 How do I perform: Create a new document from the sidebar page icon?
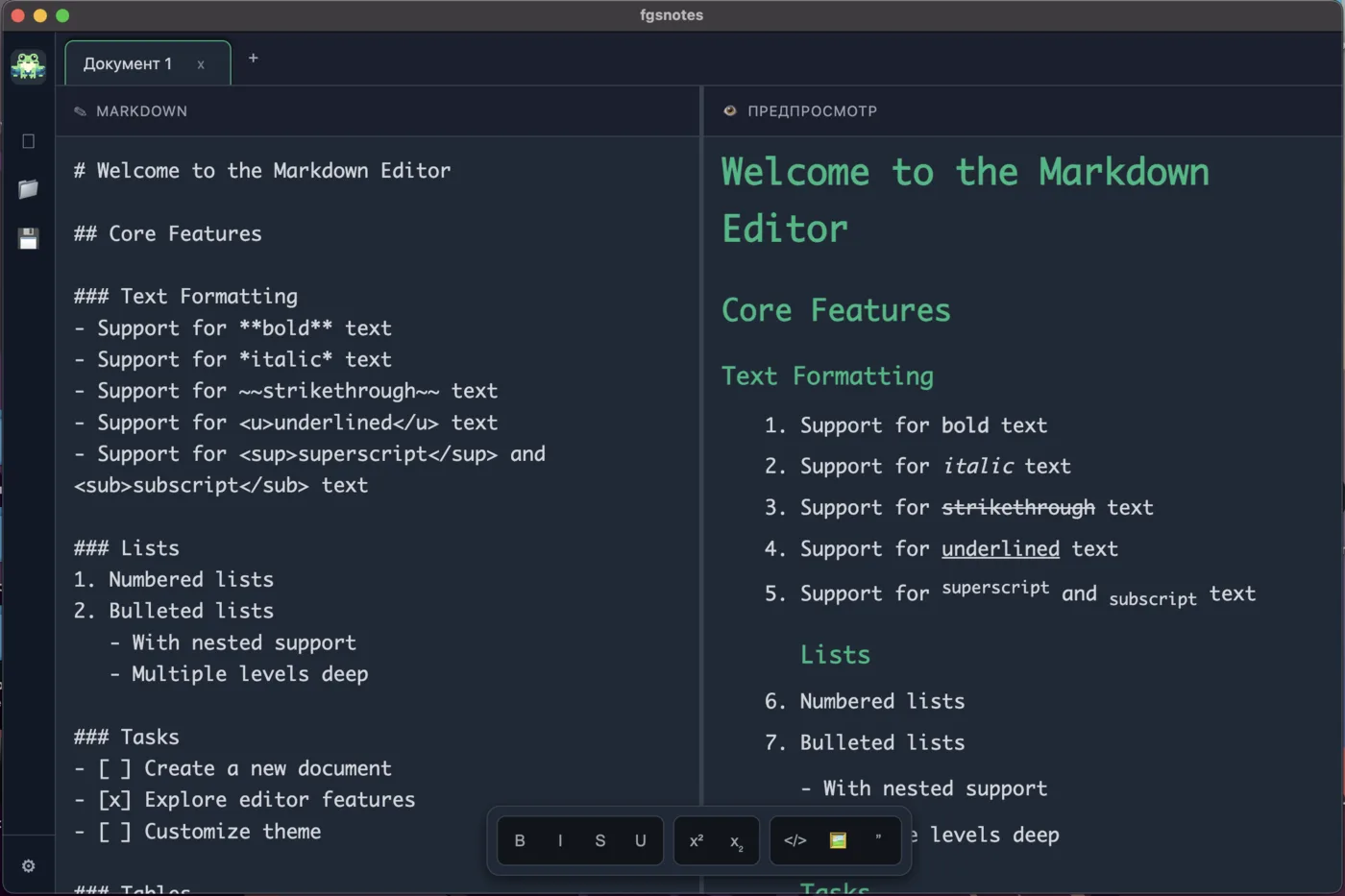coord(28,141)
